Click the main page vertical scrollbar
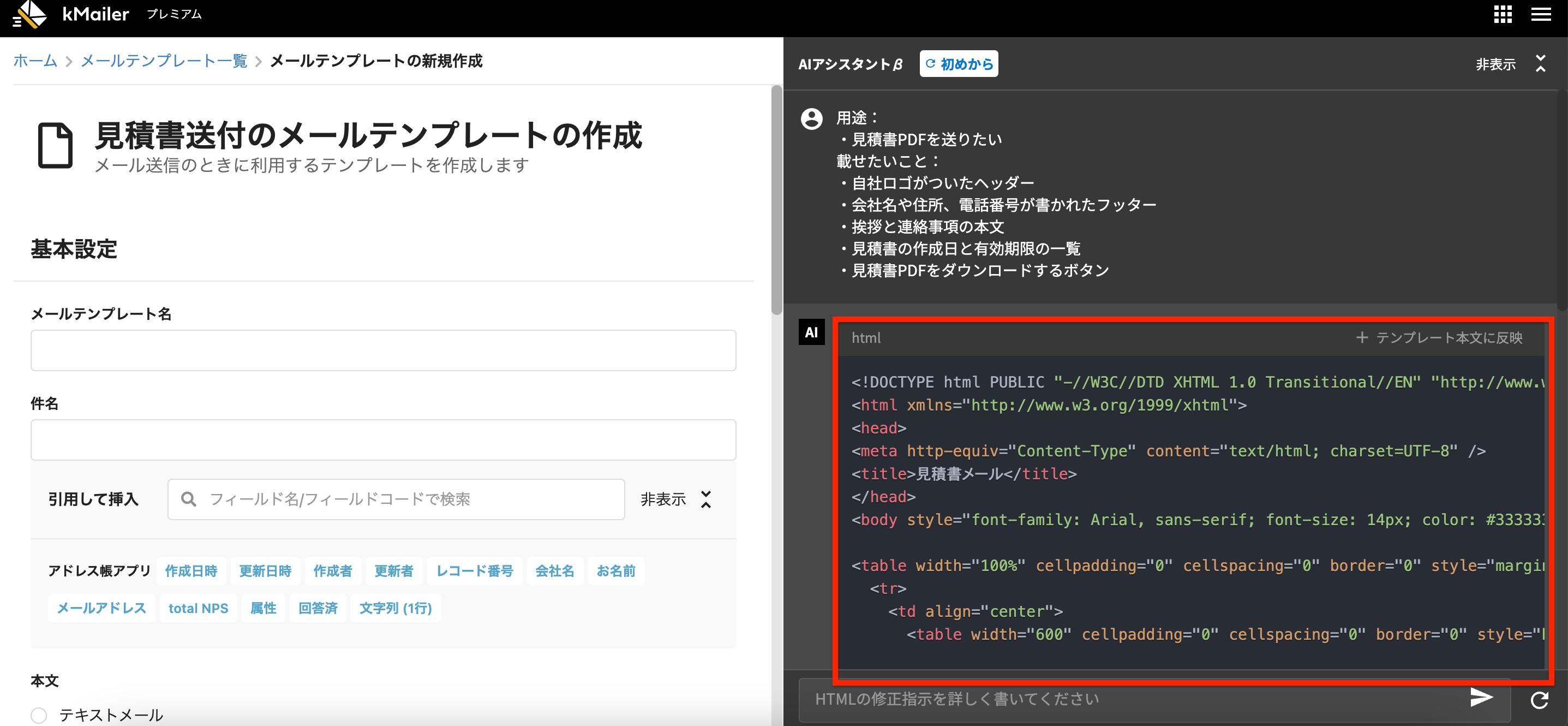This screenshot has width=1568, height=726. (776, 201)
